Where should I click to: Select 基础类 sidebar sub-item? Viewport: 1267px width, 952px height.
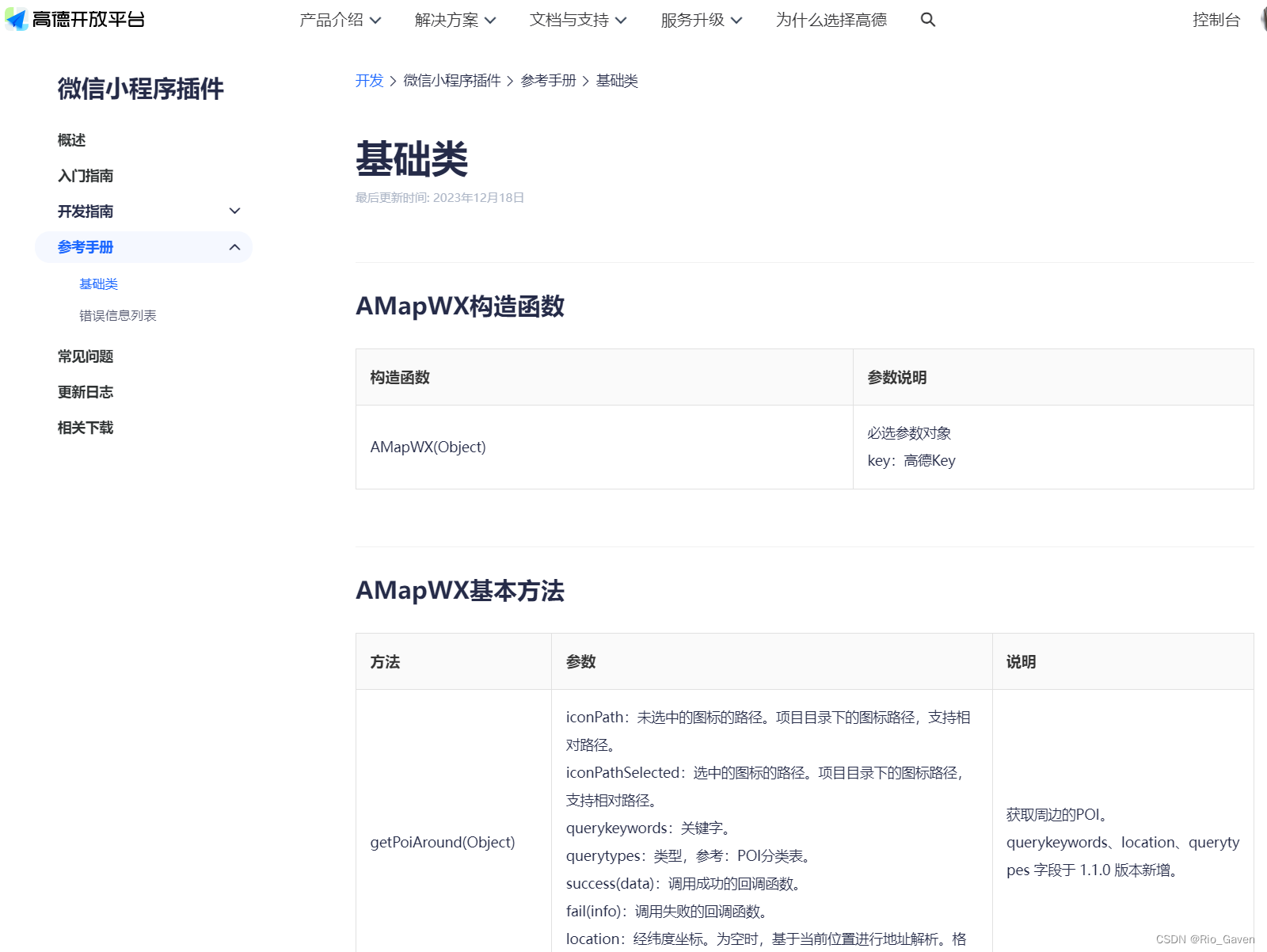click(99, 284)
